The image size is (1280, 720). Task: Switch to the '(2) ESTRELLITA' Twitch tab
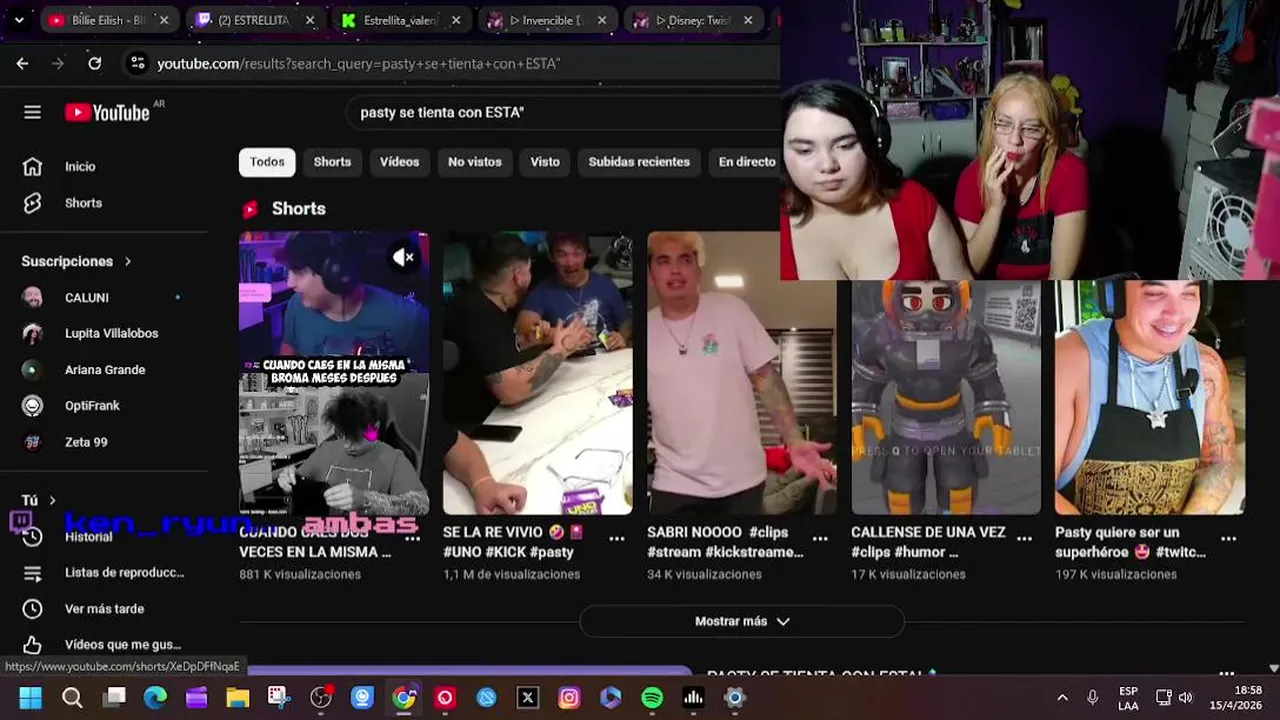[254, 20]
